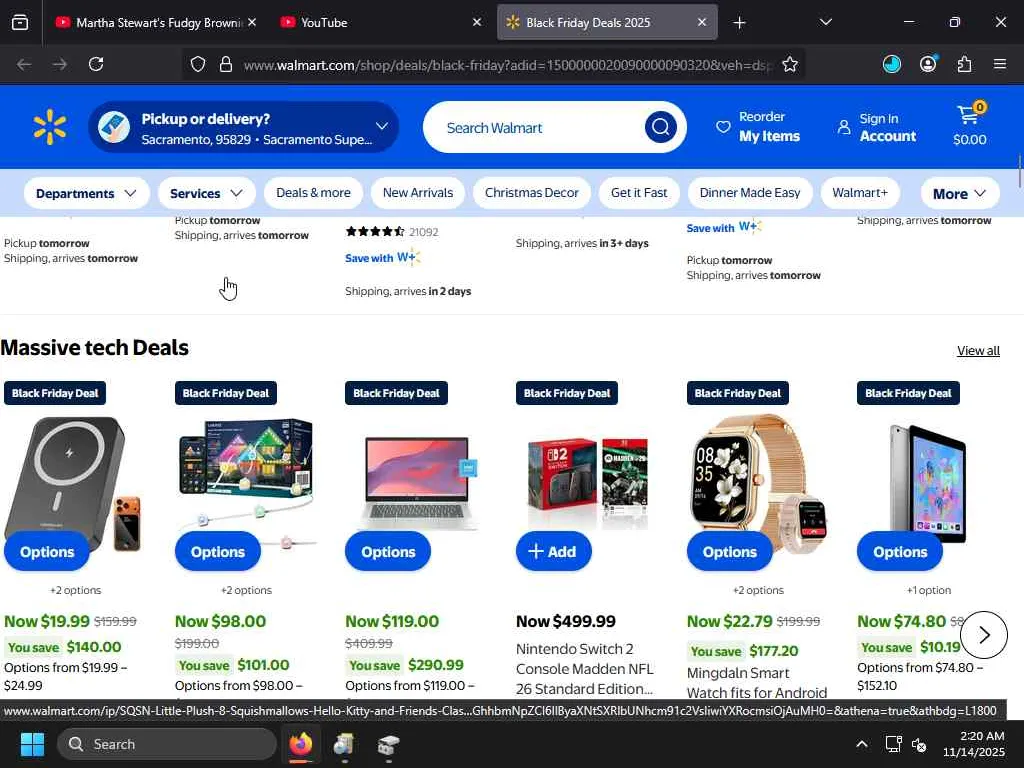The image size is (1024, 768).
Task: Click Options on the $74.80 iPad
Action: (900, 552)
